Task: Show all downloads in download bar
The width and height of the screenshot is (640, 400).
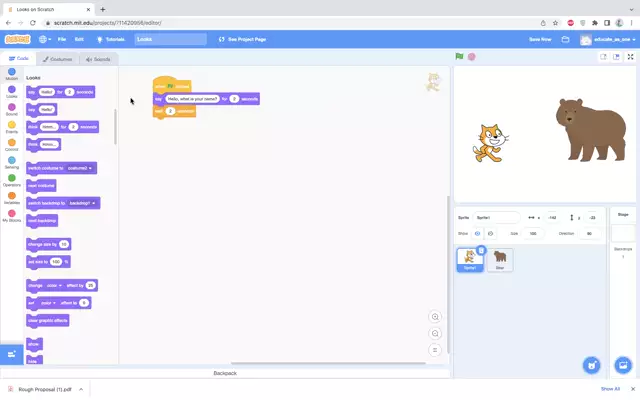Action: (x=610, y=389)
